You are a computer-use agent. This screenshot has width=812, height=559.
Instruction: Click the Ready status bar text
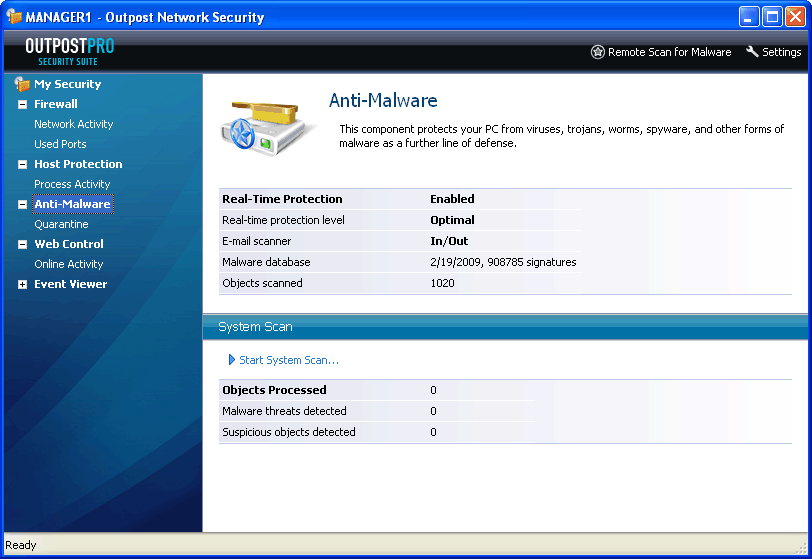click(21, 545)
